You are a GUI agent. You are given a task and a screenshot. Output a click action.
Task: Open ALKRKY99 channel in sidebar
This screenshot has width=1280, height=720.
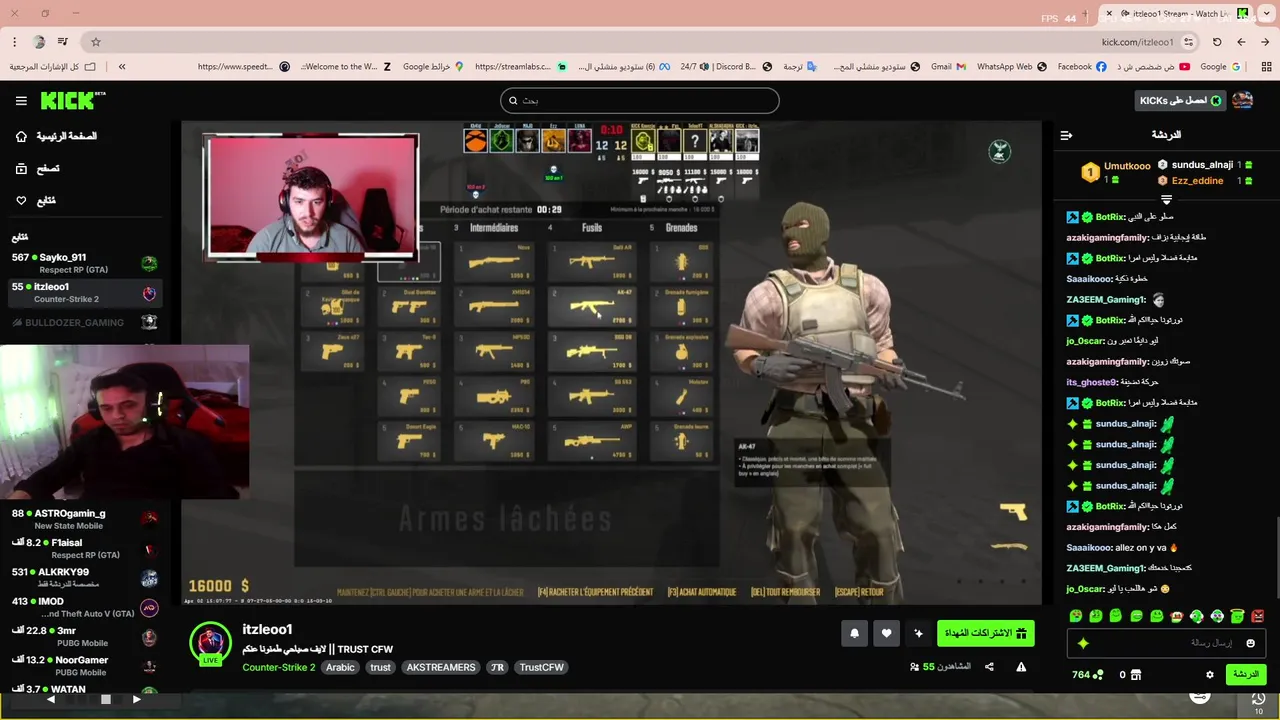84,577
